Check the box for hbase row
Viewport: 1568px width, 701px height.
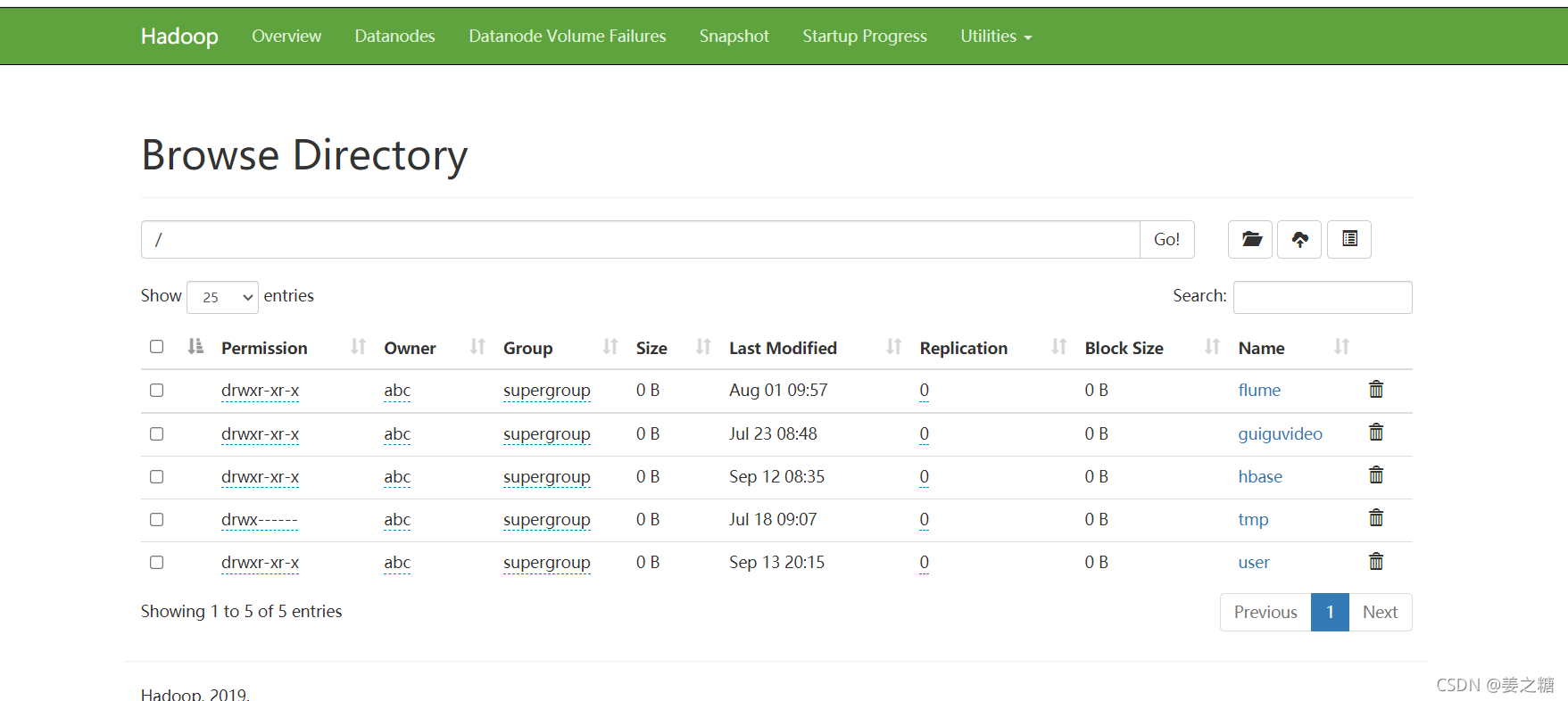(157, 476)
